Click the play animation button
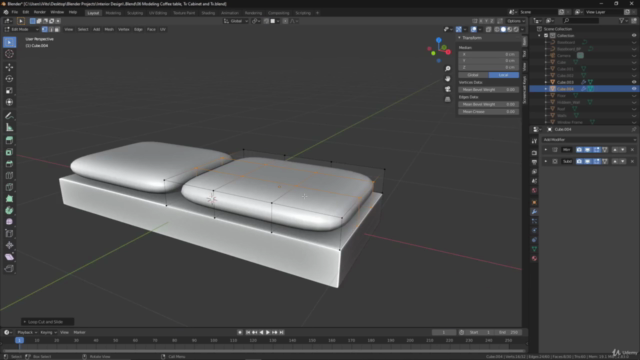640x360 pixels. pyautogui.click(x=268, y=332)
